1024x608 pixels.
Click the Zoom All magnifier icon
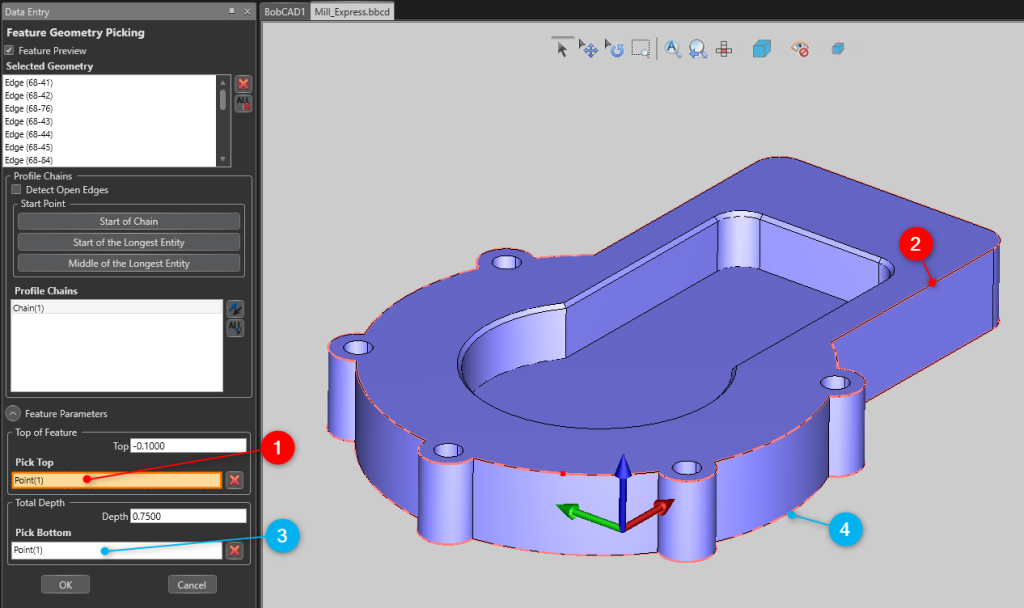672,48
